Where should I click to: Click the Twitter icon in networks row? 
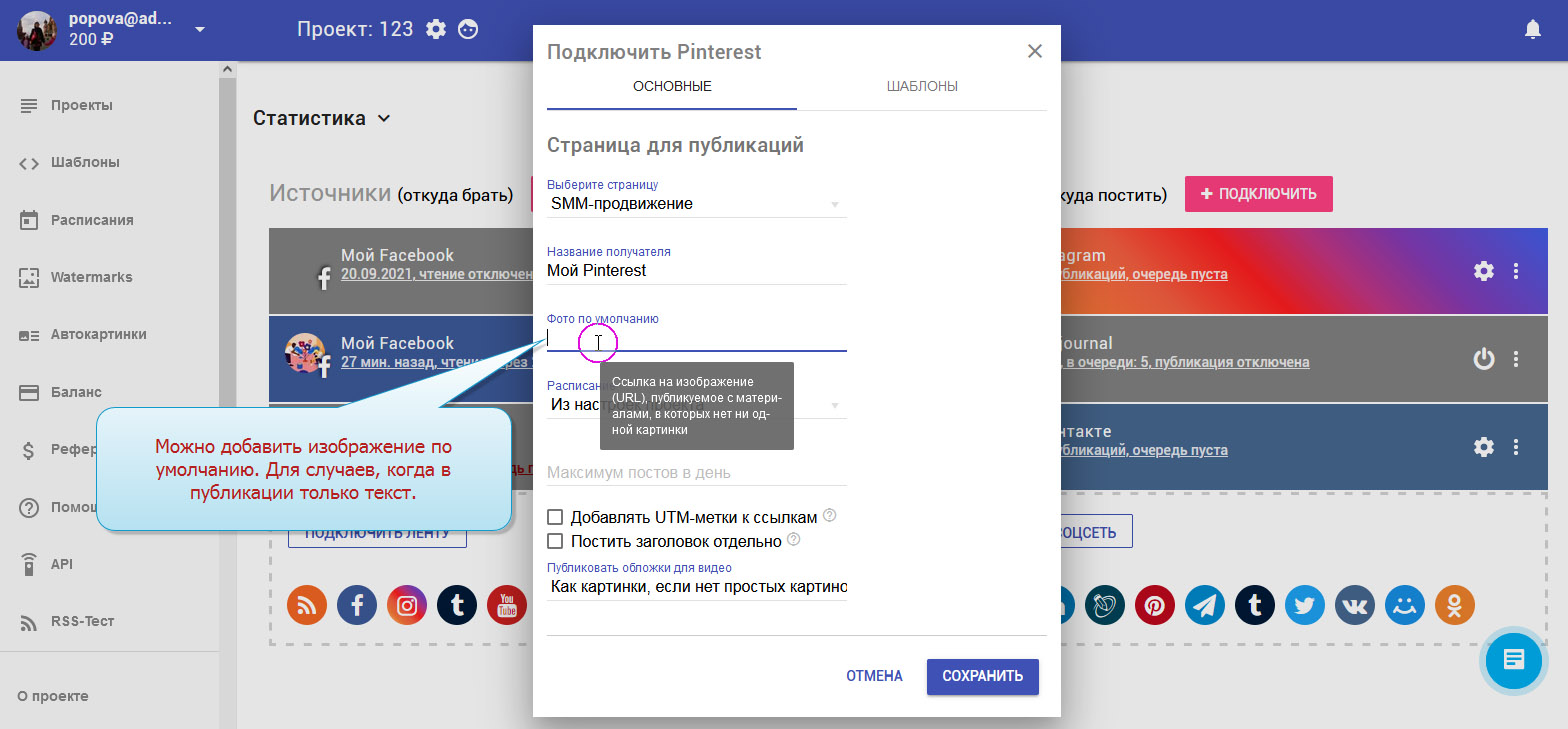click(x=1305, y=605)
